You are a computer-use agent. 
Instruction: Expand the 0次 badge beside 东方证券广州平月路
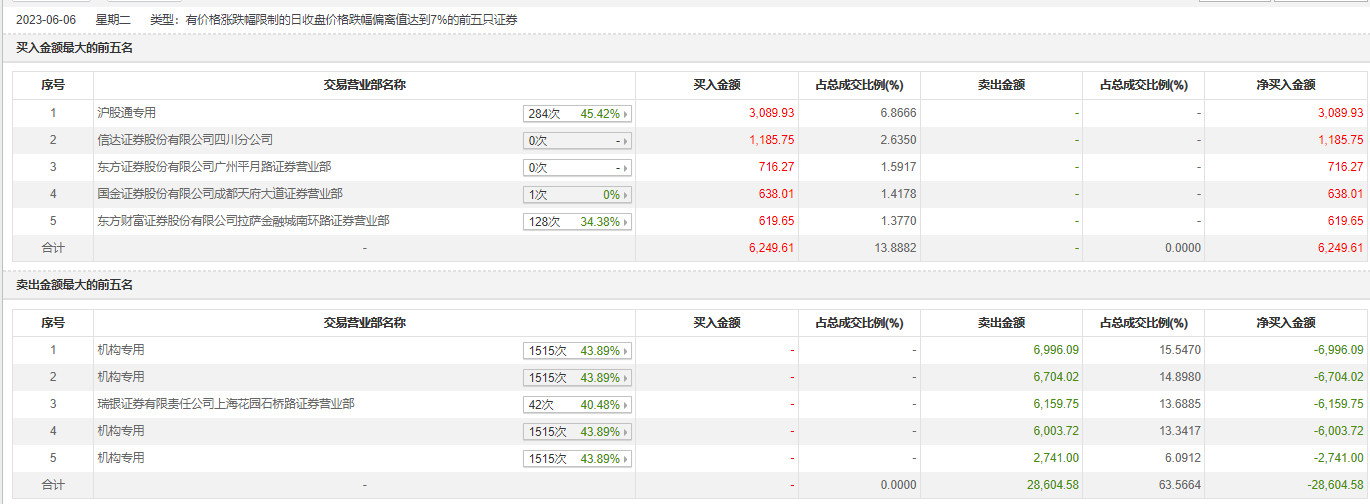click(x=578, y=168)
